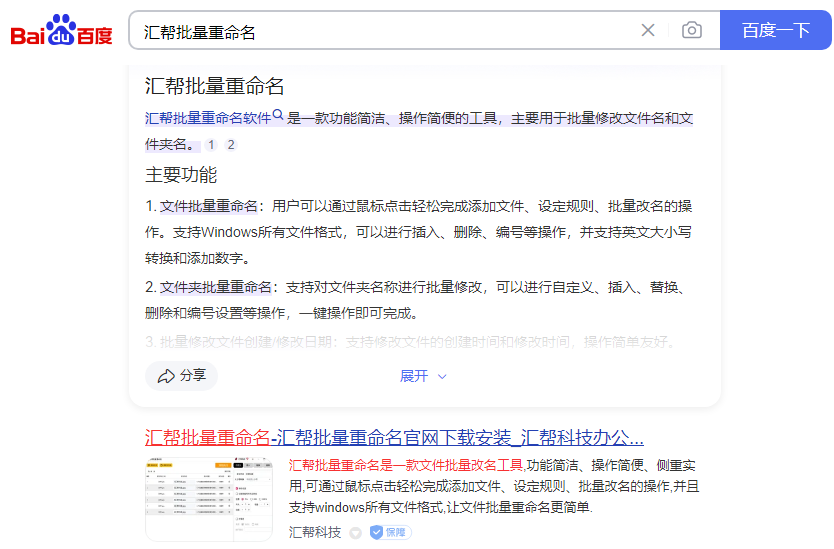Click the round icon beside 汇帮科技

point(355,533)
